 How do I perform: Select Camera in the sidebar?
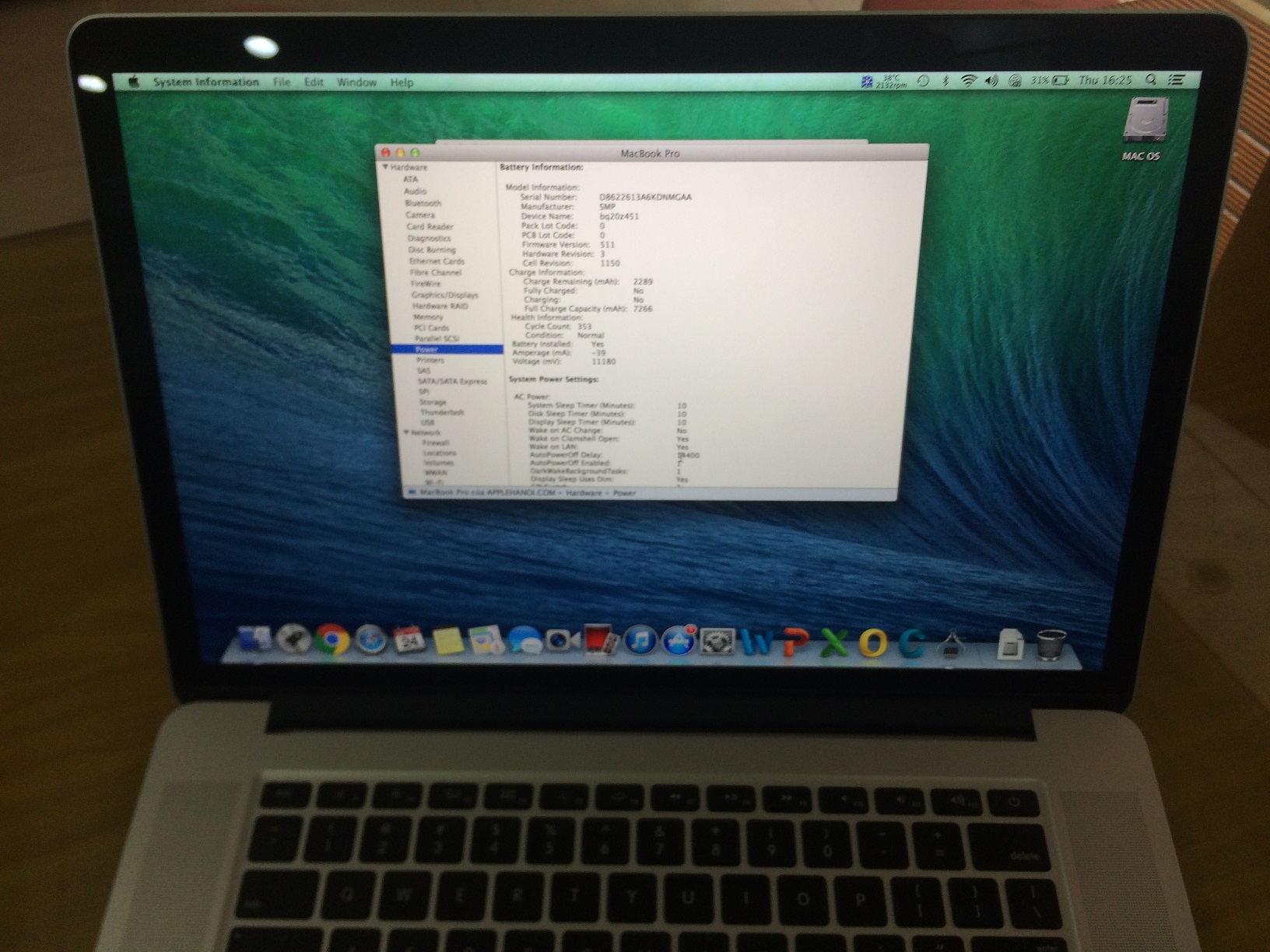pyautogui.click(x=419, y=215)
